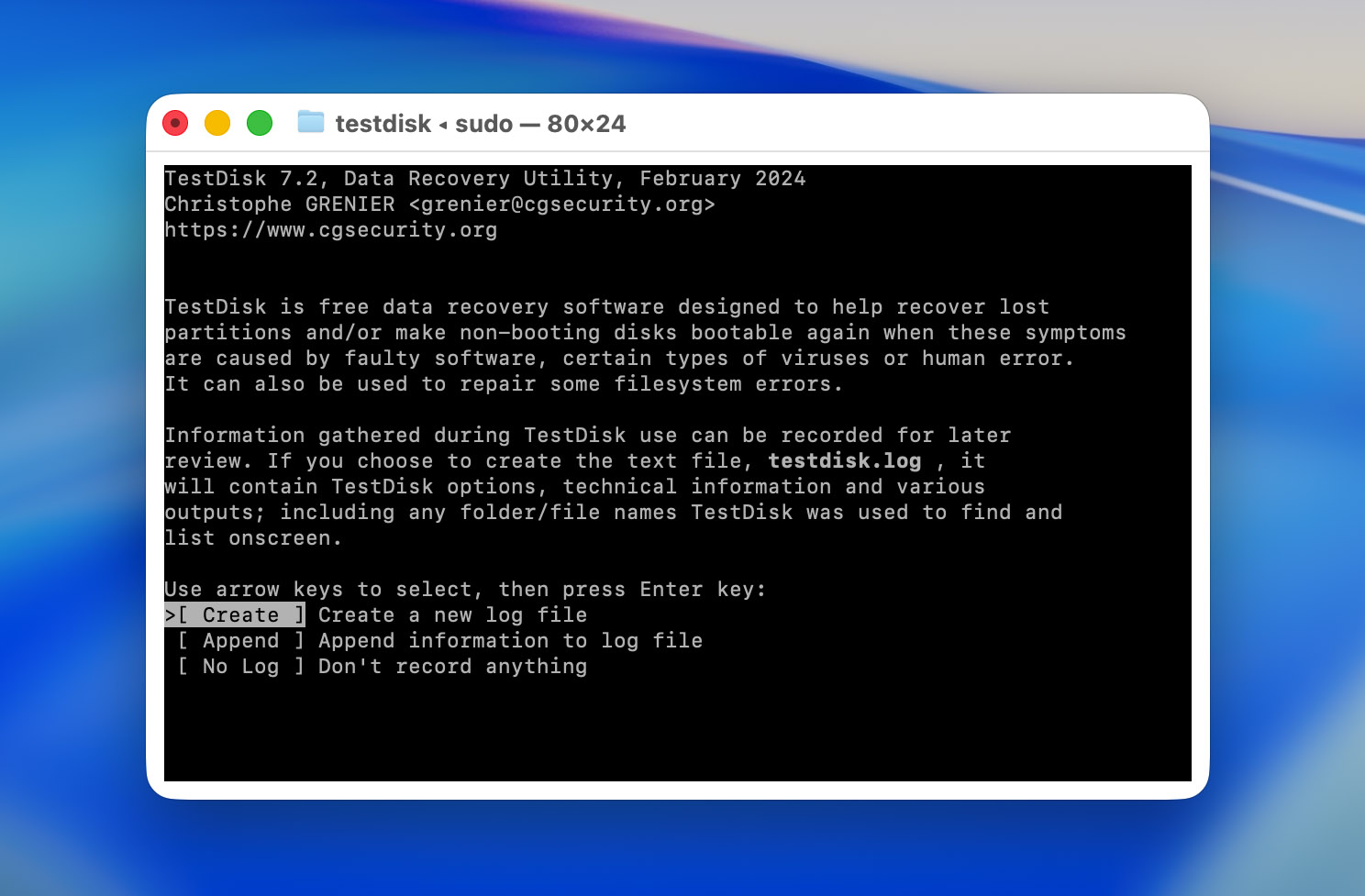1365x896 pixels.
Task: Click the window title 'testdisk ◂ sudo — 80×24'
Action: 481,124
